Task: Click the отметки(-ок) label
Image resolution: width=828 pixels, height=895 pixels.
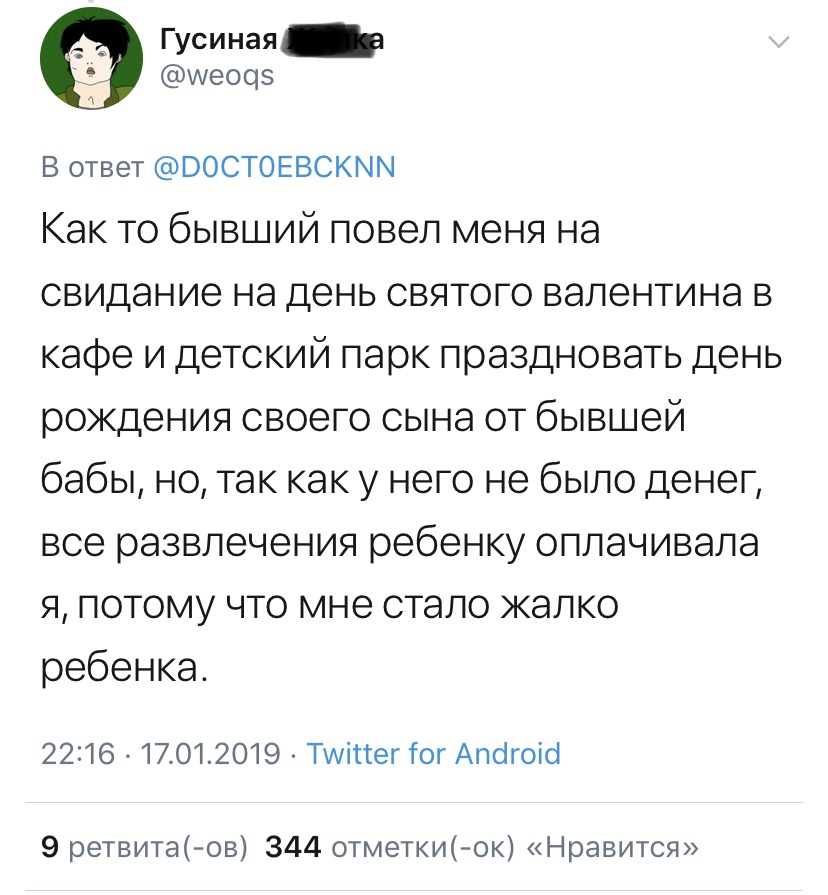Action: pos(423,847)
